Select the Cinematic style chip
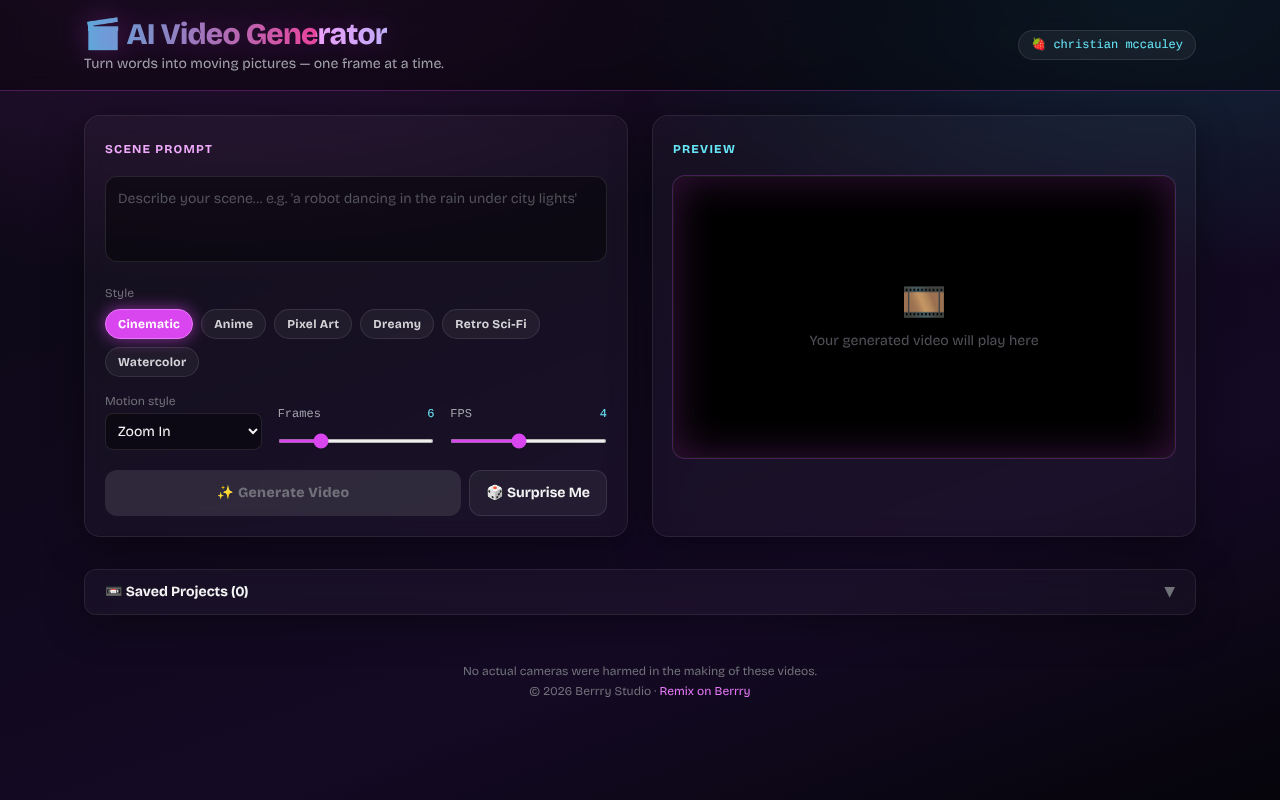 pos(149,324)
